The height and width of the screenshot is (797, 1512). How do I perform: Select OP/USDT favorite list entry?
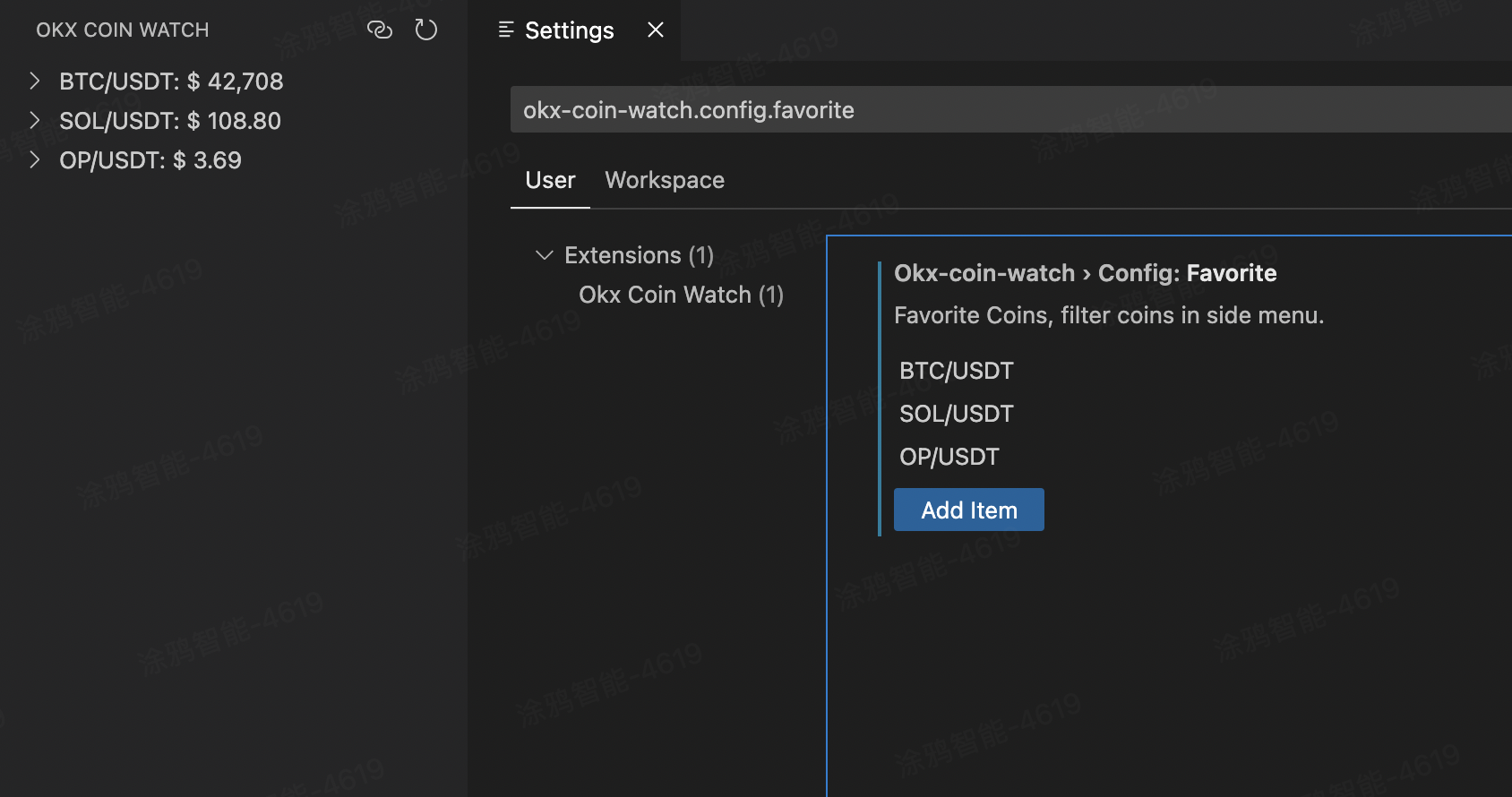coord(949,457)
